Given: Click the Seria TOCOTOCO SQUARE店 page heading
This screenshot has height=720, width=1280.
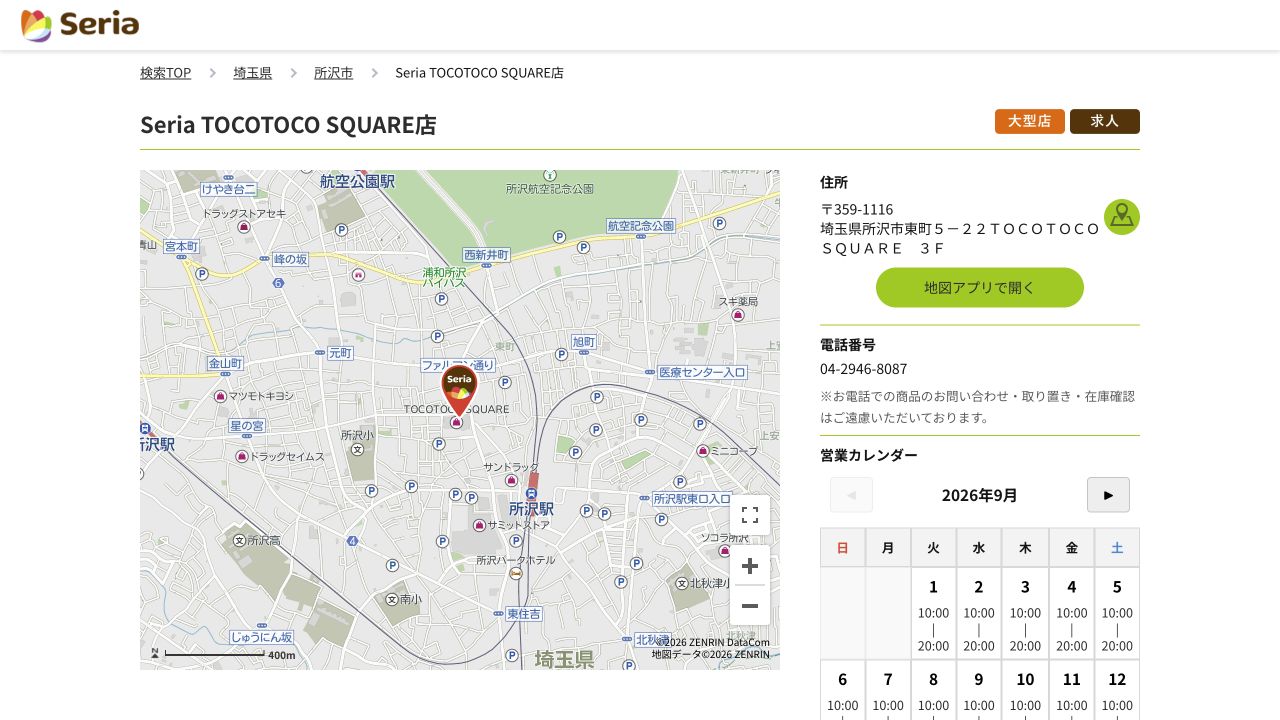Looking at the screenshot, I should 288,125.
